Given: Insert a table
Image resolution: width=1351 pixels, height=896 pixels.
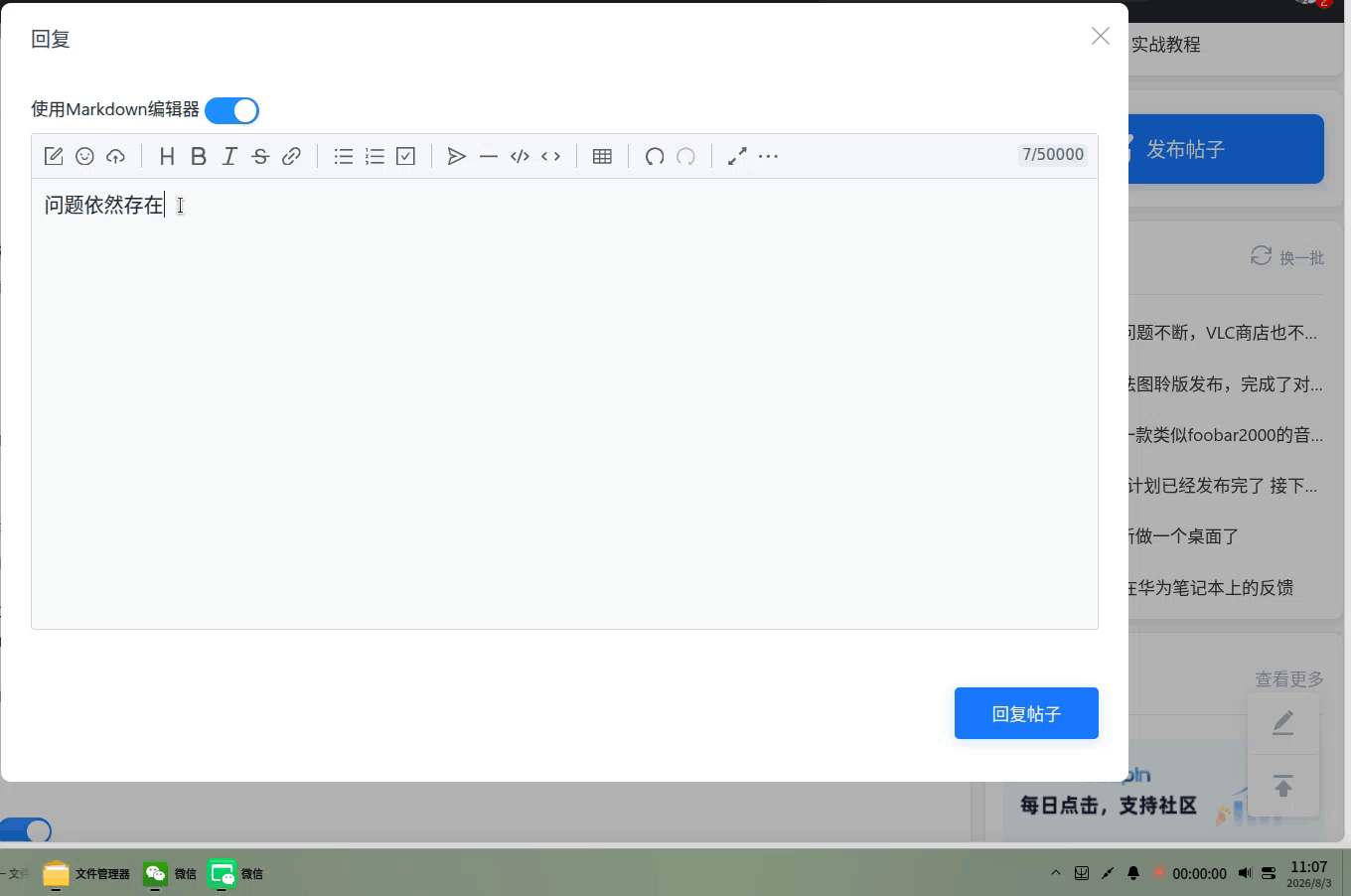Looking at the screenshot, I should click(x=602, y=156).
